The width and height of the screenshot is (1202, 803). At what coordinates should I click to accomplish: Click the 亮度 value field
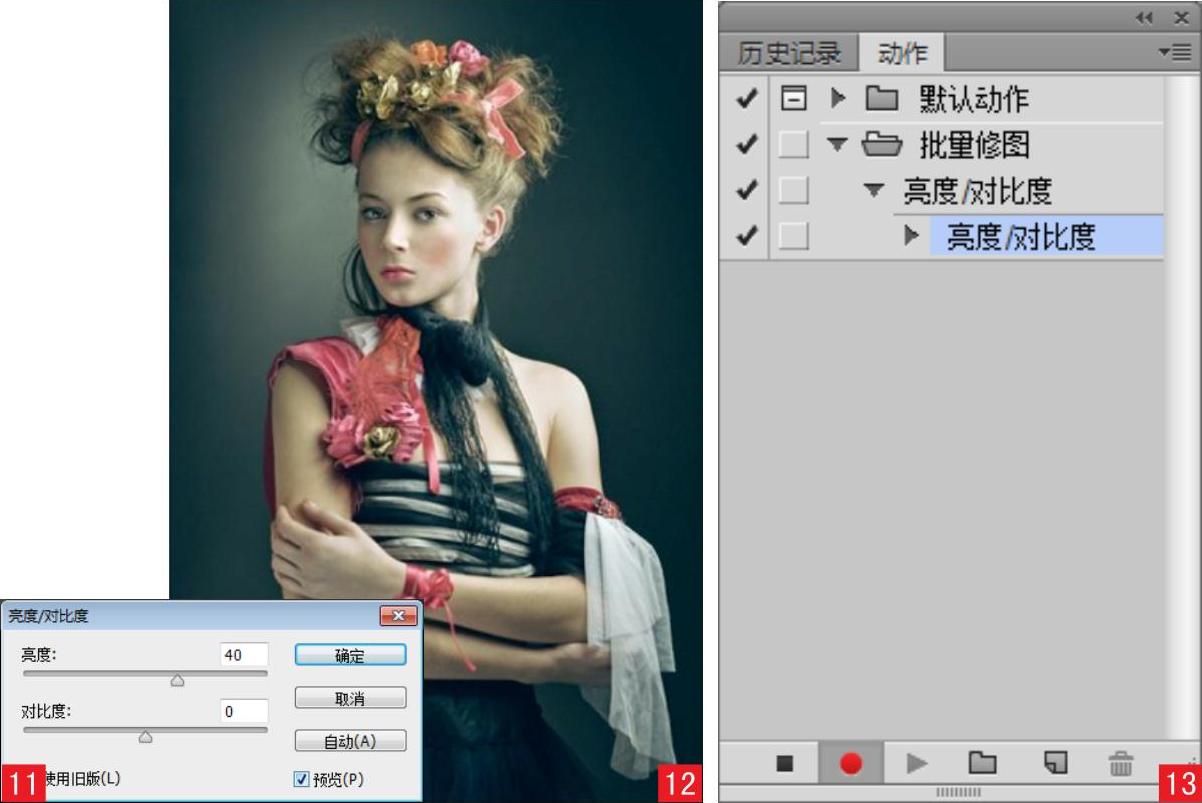244,654
